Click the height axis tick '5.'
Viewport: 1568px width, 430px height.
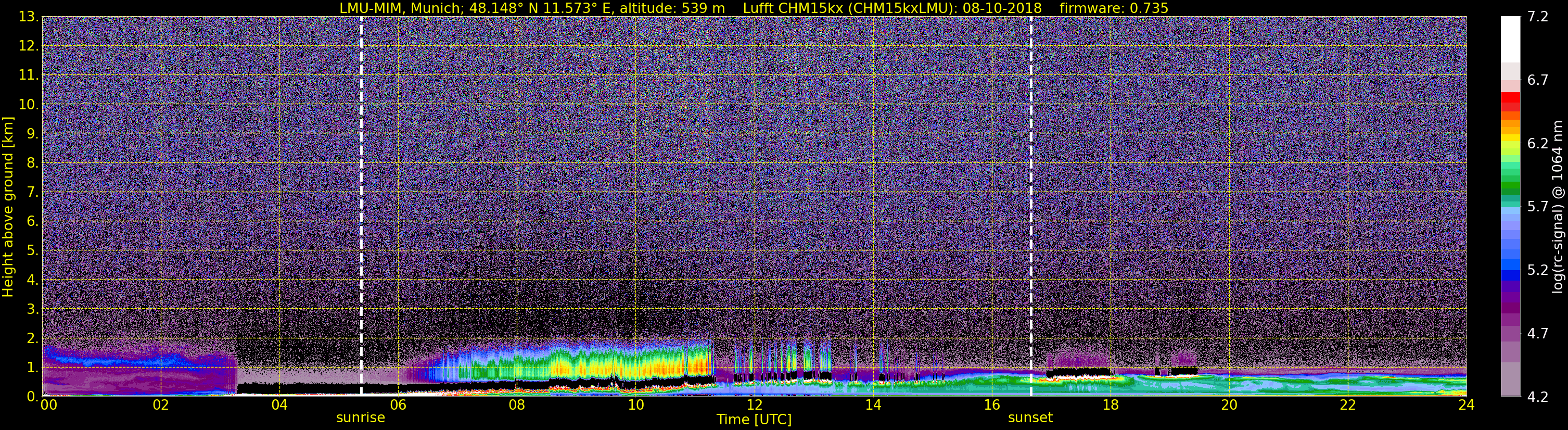pyautogui.click(x=32, y=251)
